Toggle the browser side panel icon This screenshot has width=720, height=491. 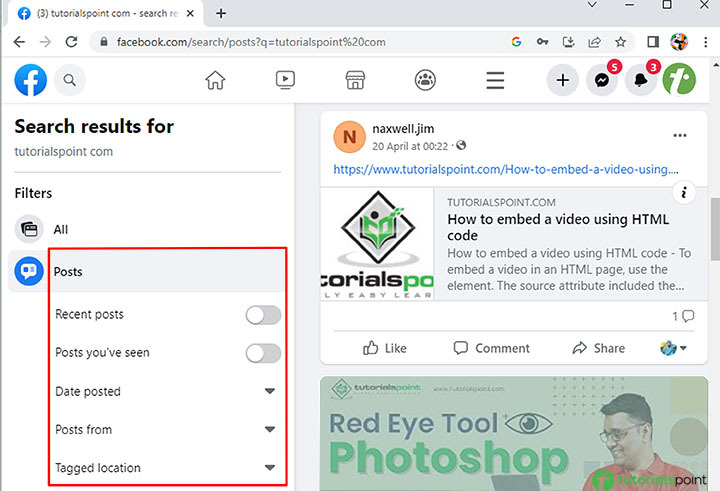tap(653, 42)
